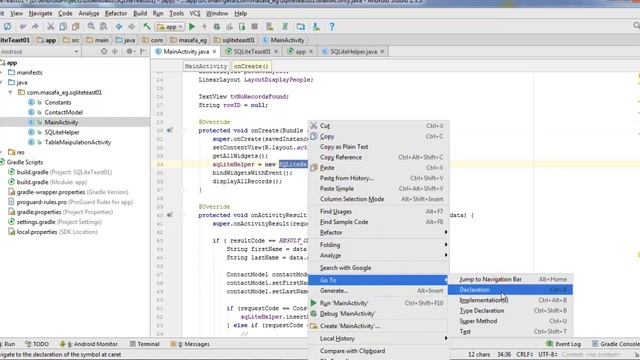Open the Terminal tool window
The width and height of the screenshot is (640, 360).
(x=144, y=344)
